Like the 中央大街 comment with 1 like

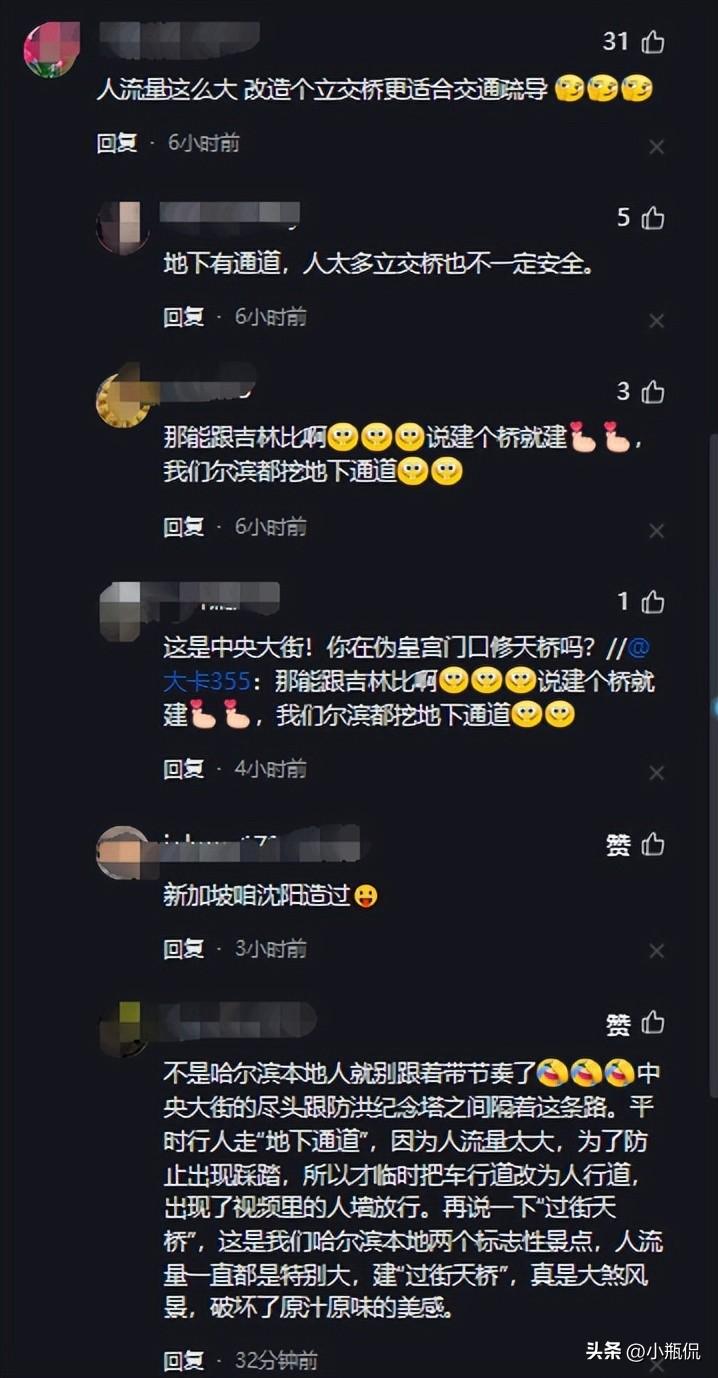[x=653, y=601]
